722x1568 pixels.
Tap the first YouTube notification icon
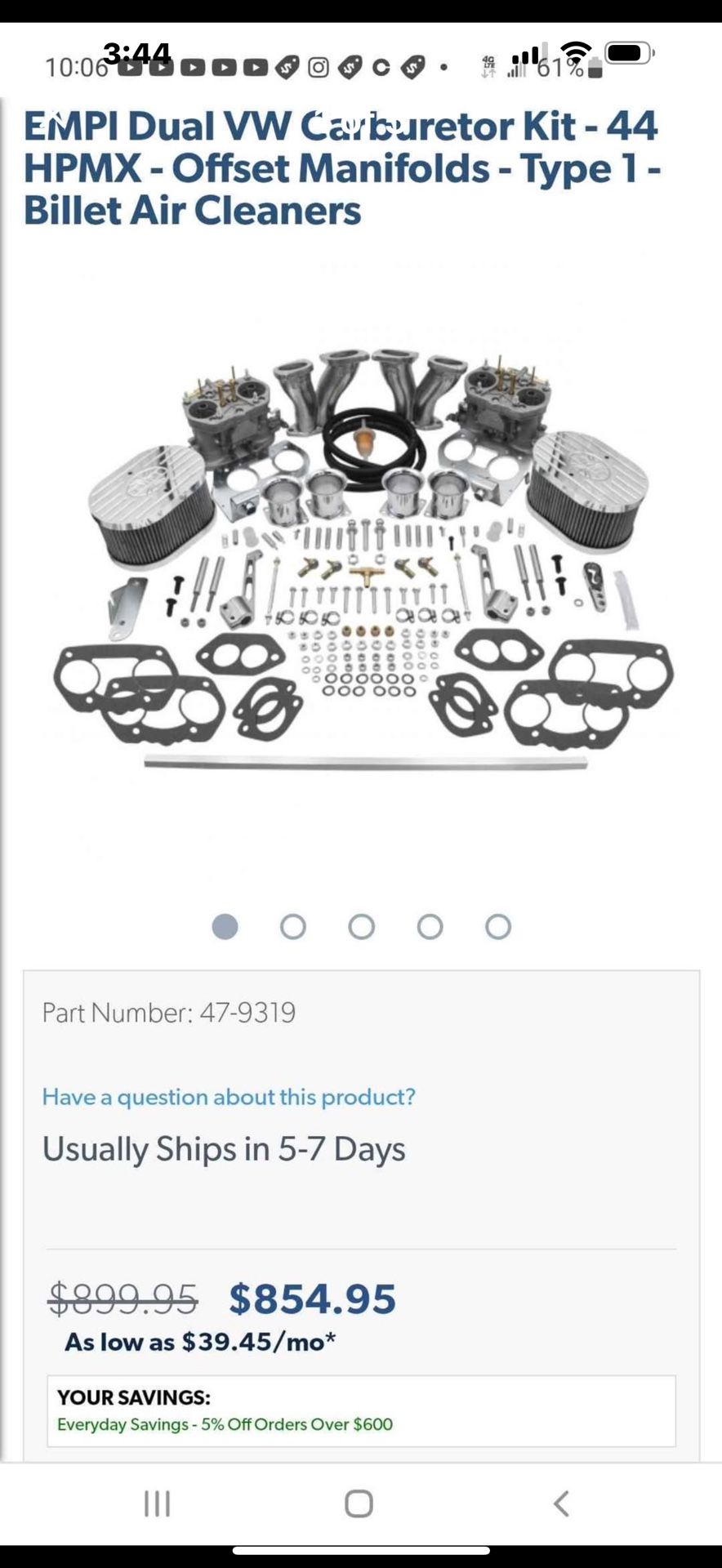[x=130, y=67]
